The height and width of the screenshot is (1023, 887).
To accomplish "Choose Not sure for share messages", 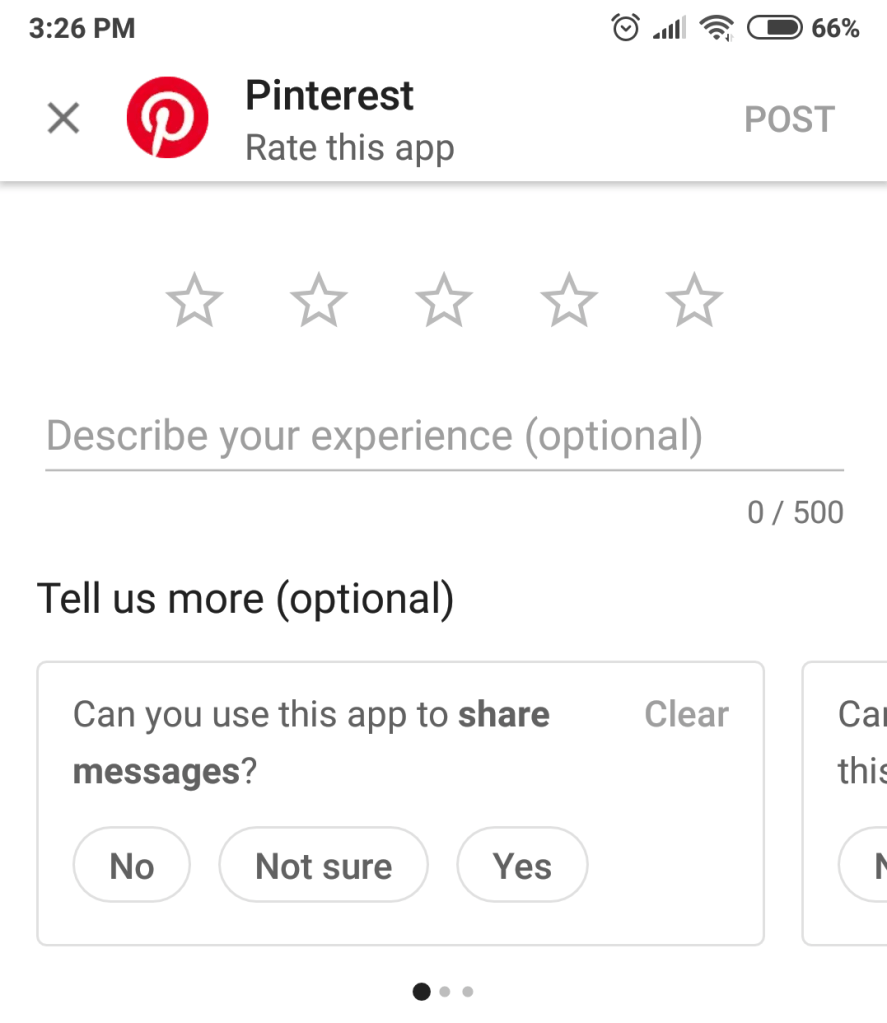I will (x=323, y=866).
